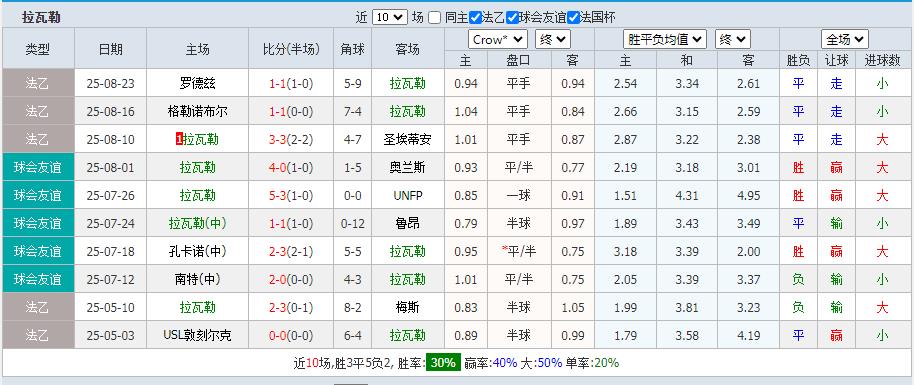Uncheck the 法乙 league filter checkbox
The height and width of the screenshot is (385, 914).
point(476,18)
